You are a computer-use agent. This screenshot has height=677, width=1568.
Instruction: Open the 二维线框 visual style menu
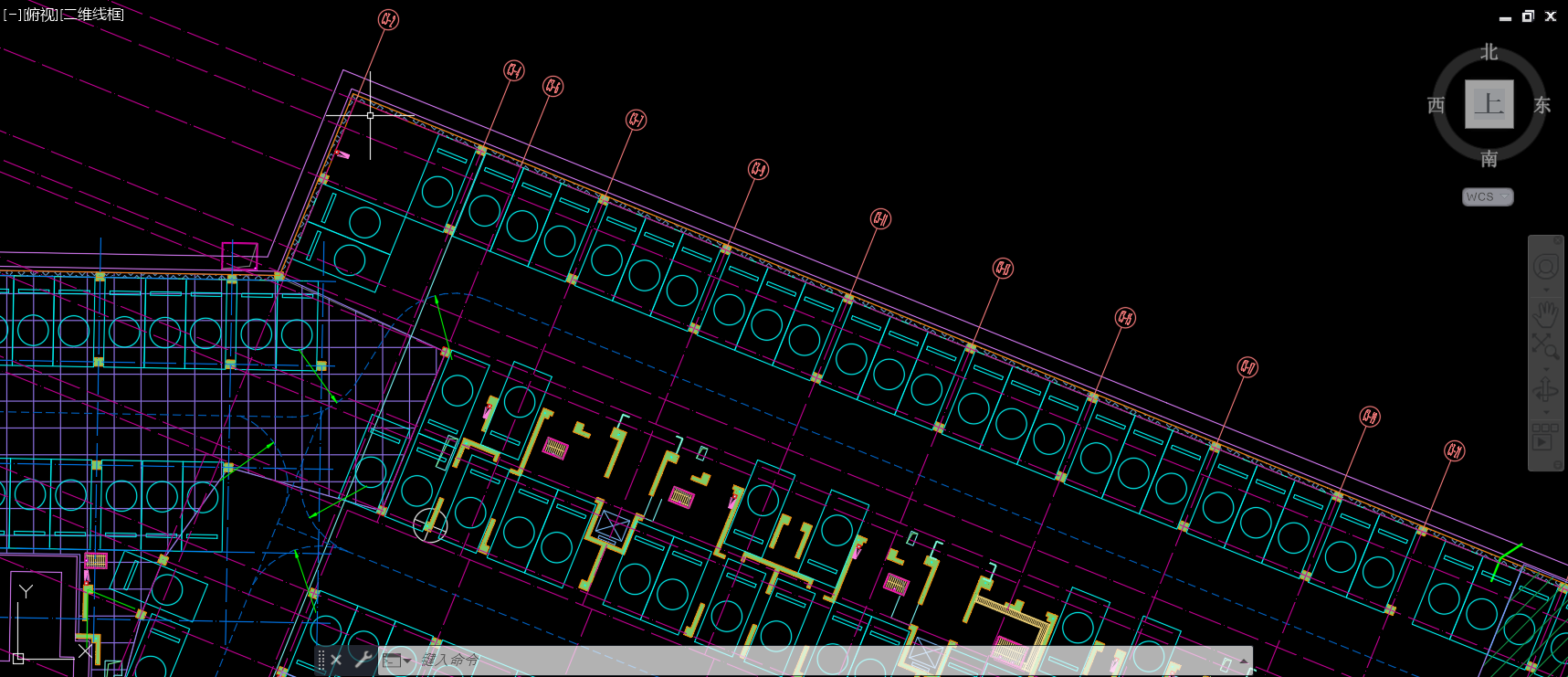pos(92,15)
